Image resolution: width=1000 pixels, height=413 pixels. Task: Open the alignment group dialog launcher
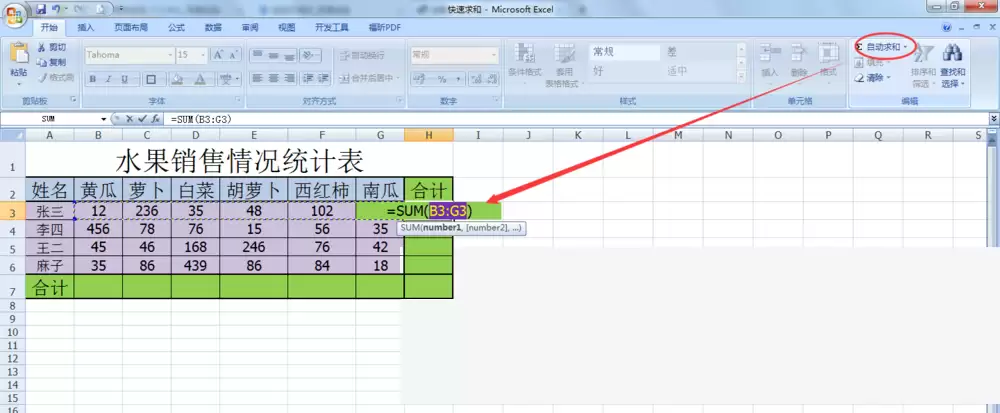tap(400, 100)
